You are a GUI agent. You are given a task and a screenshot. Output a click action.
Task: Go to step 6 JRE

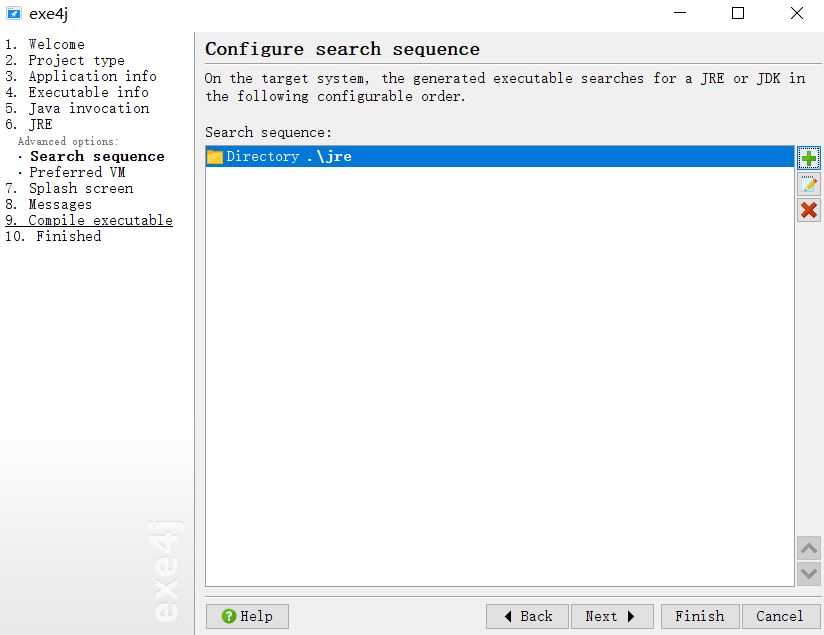pyautogui.click(x=29, y=125)
